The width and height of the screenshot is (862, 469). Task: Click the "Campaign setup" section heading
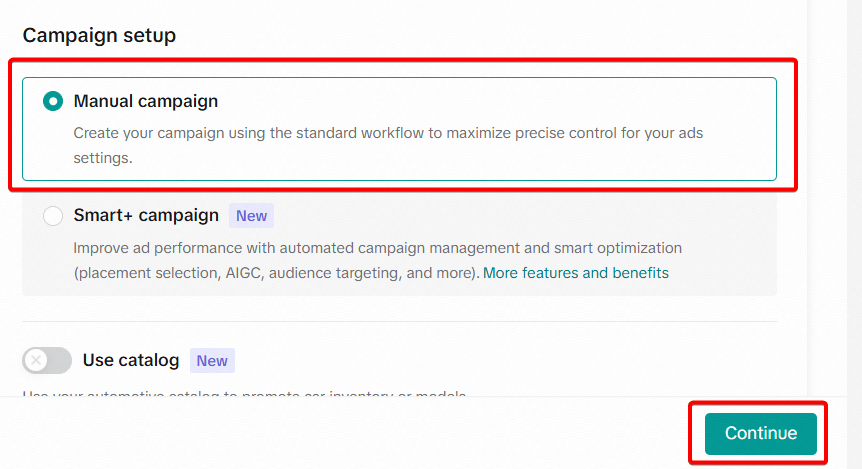coord(99,36)
